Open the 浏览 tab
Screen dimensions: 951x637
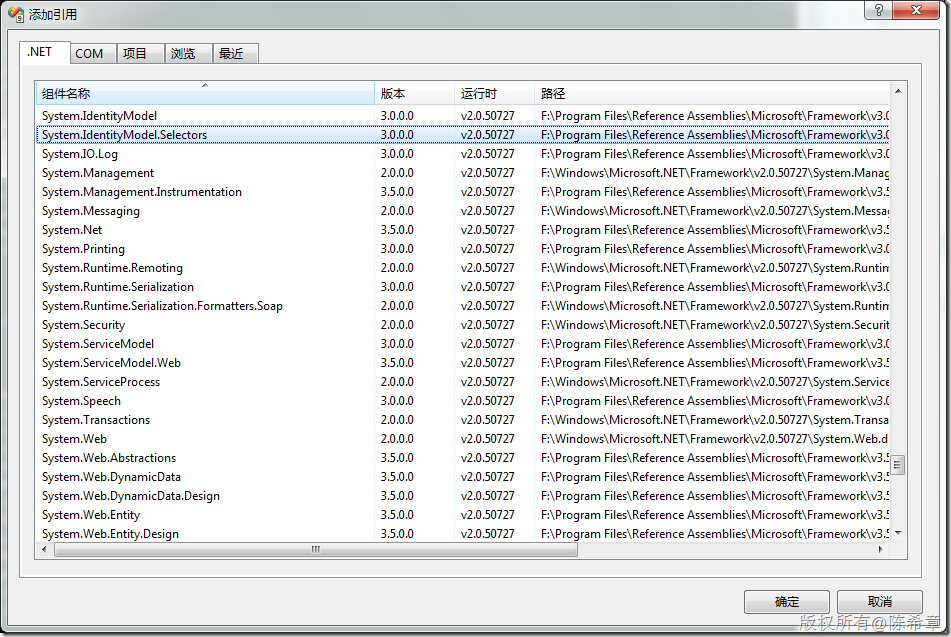click(x=188, y=53)
